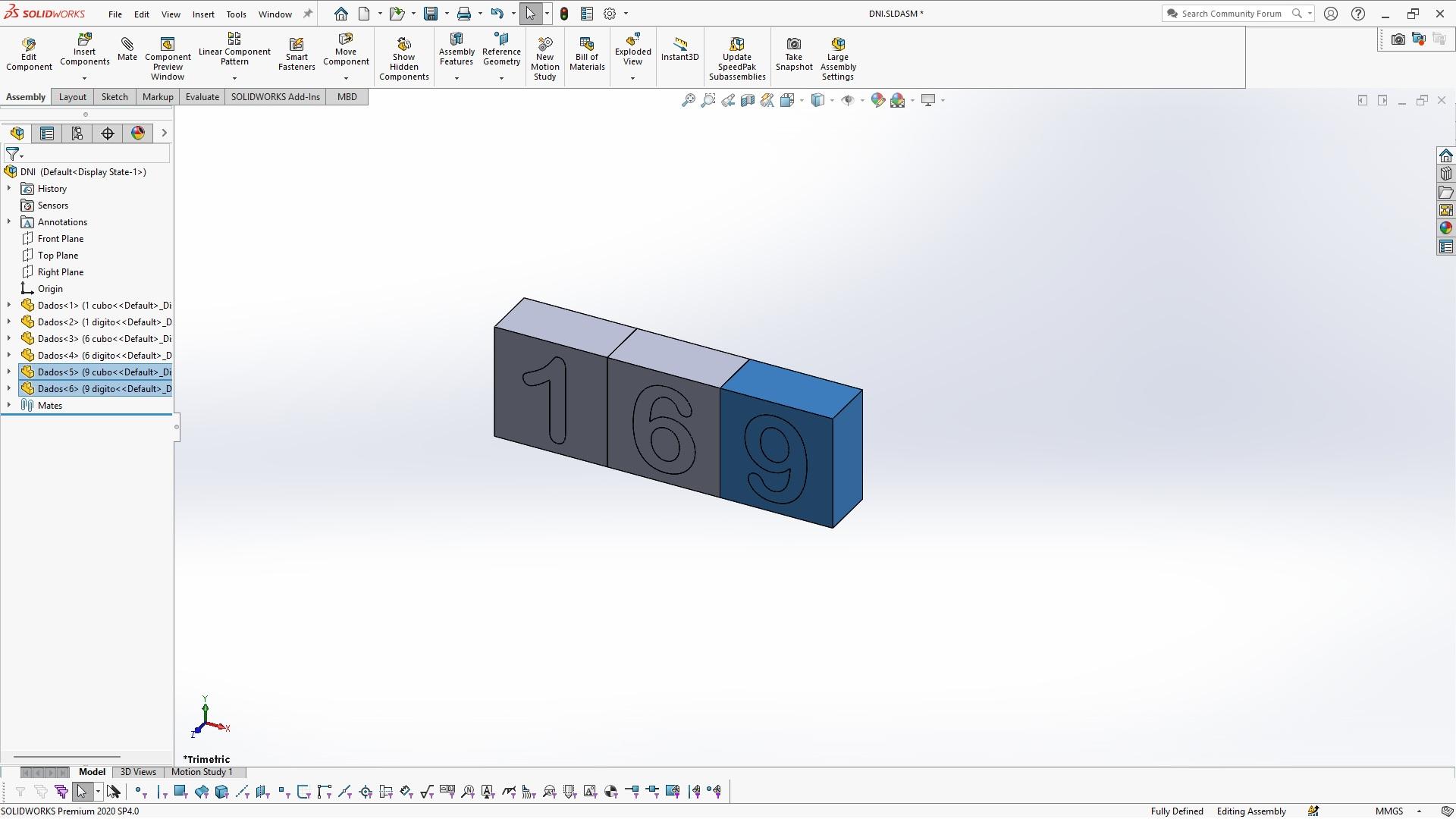Image resolution: width=1456 pixels, height=819 pixels.
Task: Open the units MMGS dropdown
Action: tap(1418, 811)
